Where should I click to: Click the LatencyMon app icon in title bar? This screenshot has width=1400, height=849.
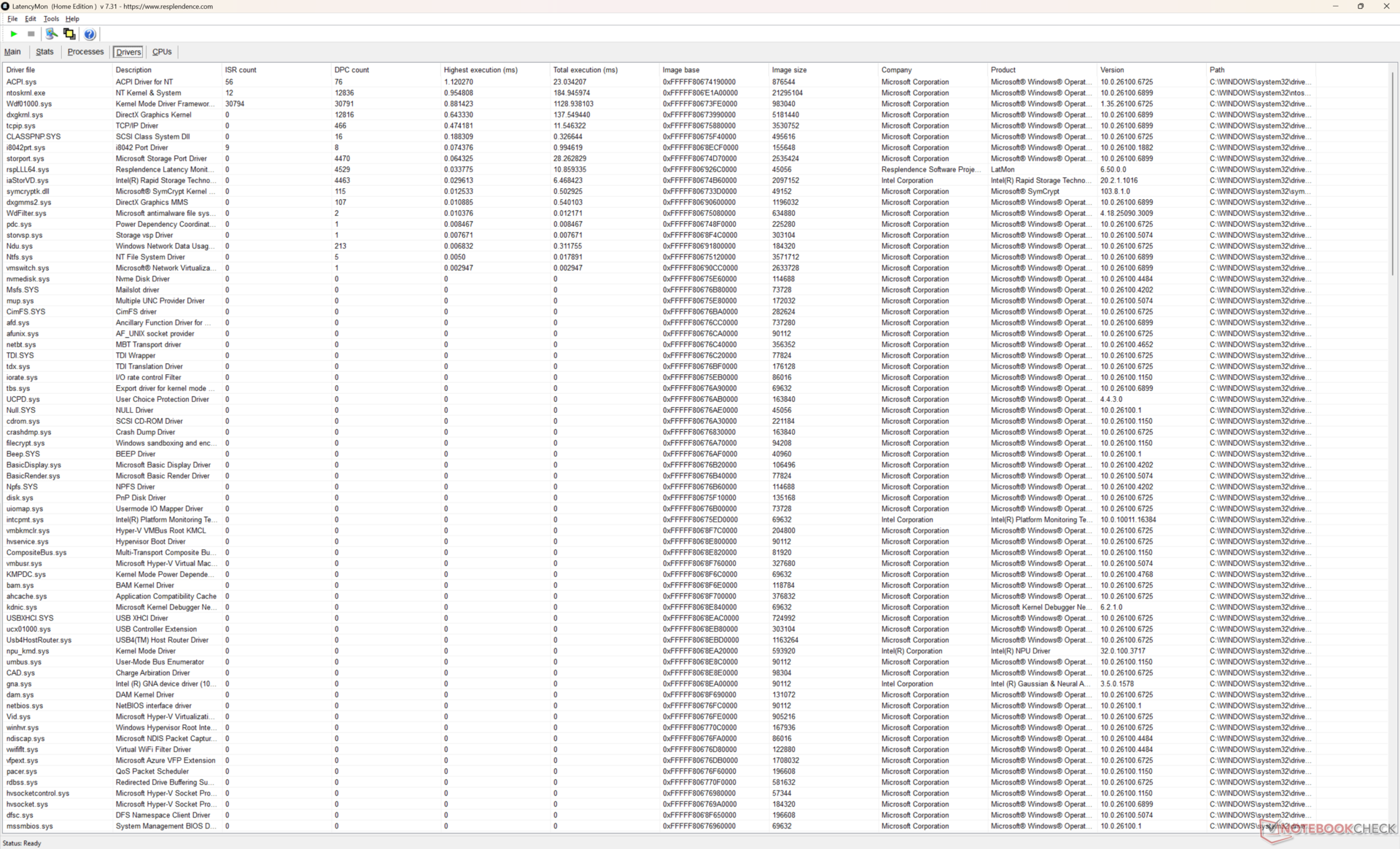pyautogui.click(x=6, y=6)
